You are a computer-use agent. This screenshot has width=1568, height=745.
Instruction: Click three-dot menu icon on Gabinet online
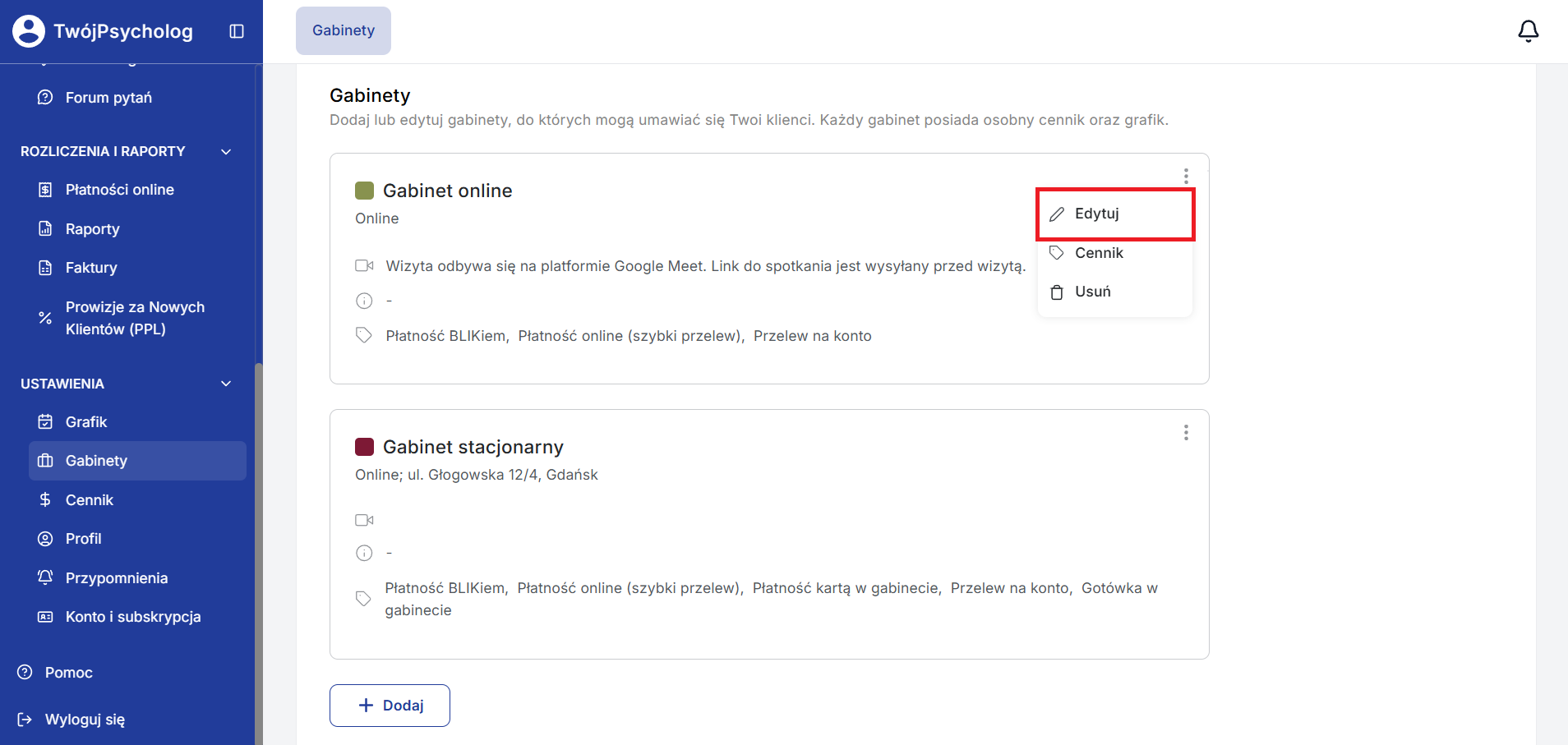pos(1186,177)
